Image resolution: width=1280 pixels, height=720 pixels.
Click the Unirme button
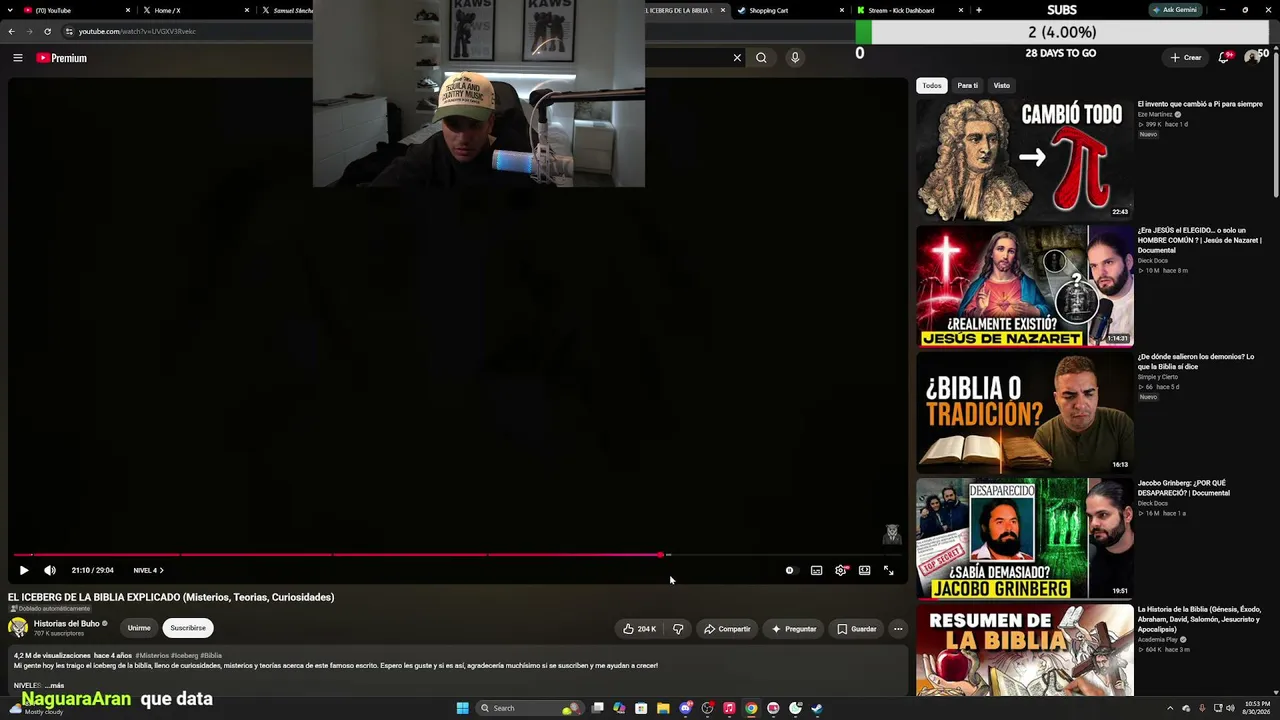(139, 628)
